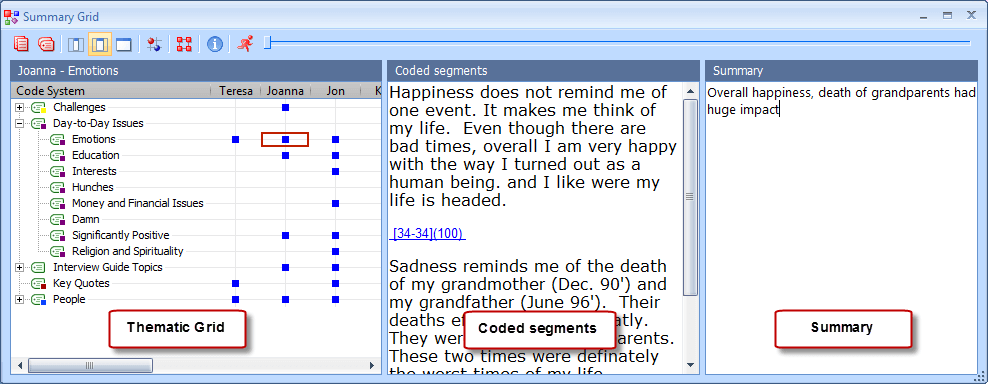The width and height of the screenshot is (988, 384).
Task: Expand the Interview Guide Topics node
Action: (19, 267)
